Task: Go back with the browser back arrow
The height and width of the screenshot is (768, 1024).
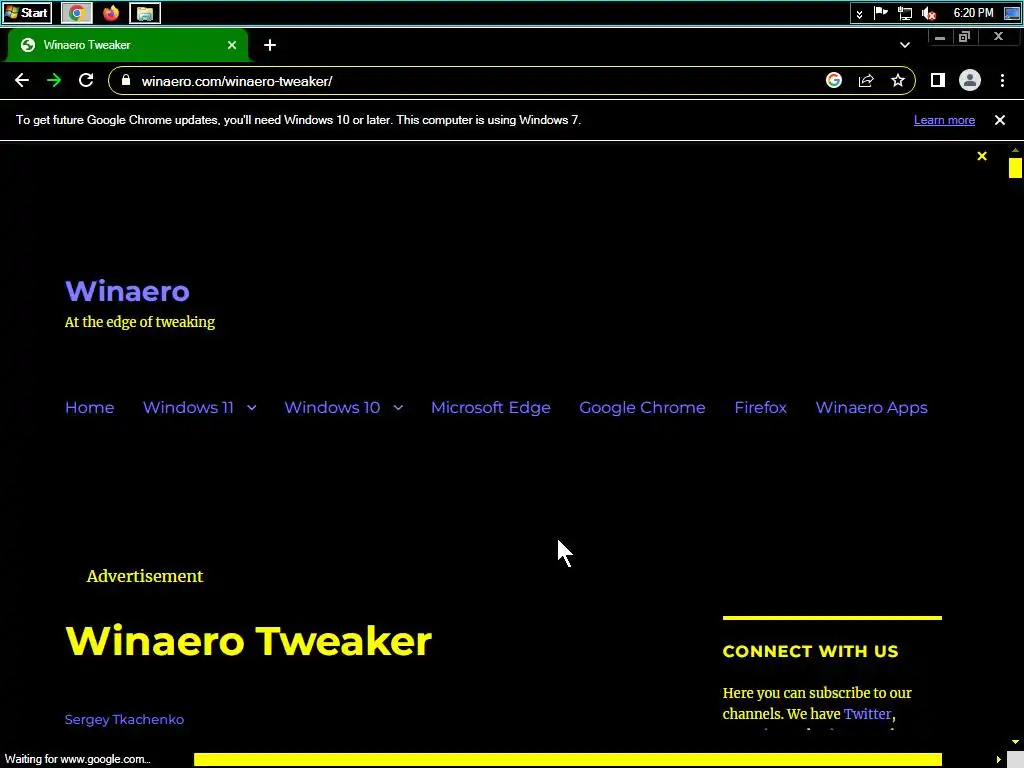Action: click(22, 80)
